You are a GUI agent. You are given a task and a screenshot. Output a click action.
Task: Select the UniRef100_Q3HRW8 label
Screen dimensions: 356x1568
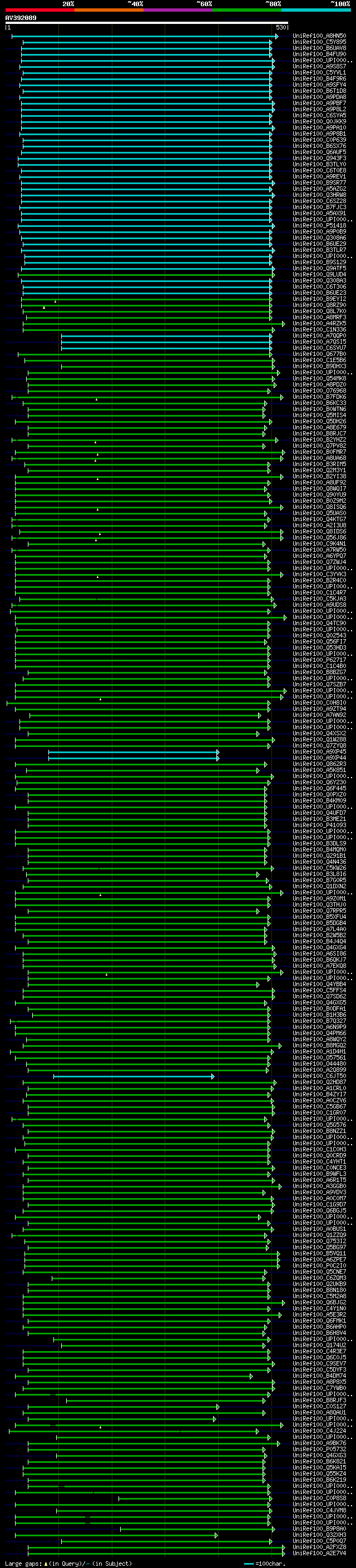tap(319, 195)
